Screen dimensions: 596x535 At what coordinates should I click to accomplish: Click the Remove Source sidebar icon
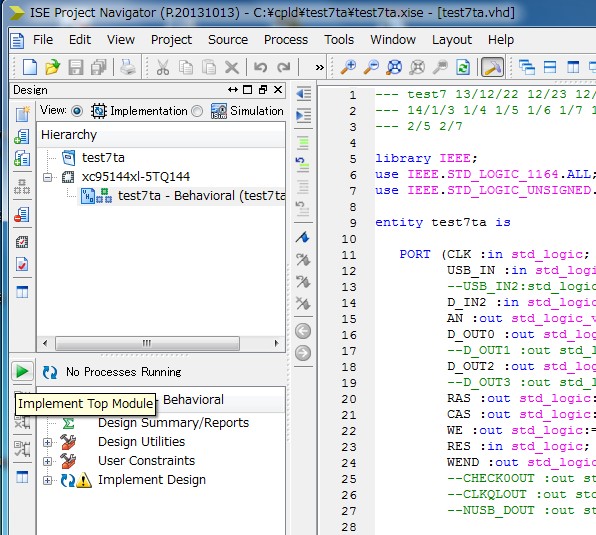click(x=22, y=215)
